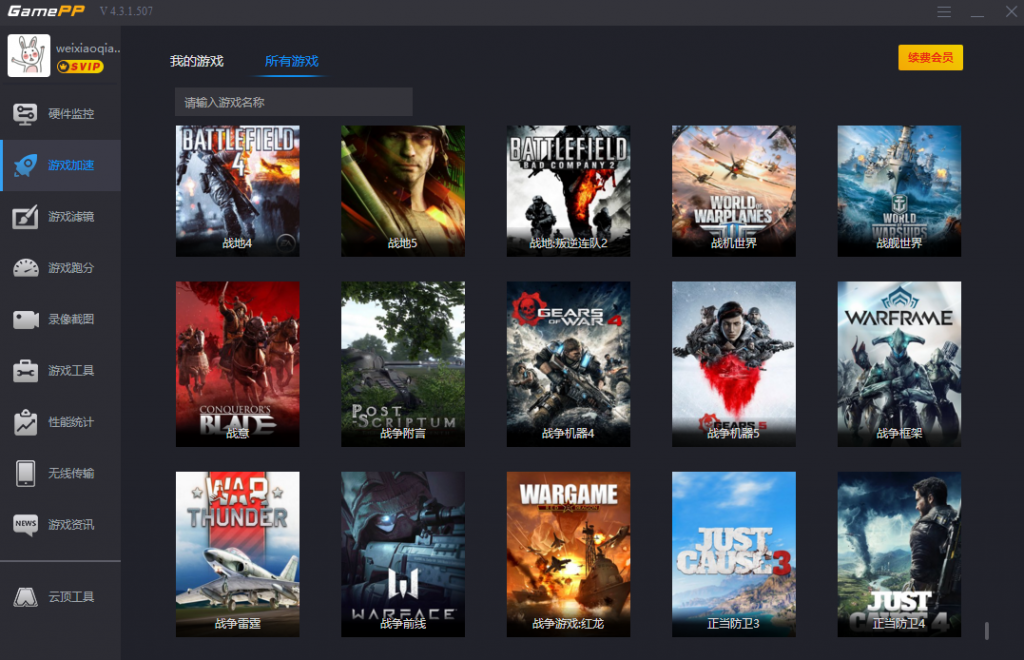The image size is (1024, 660).
Task: Click the username weixiaoqia.. text
Action: click(88, 48)
